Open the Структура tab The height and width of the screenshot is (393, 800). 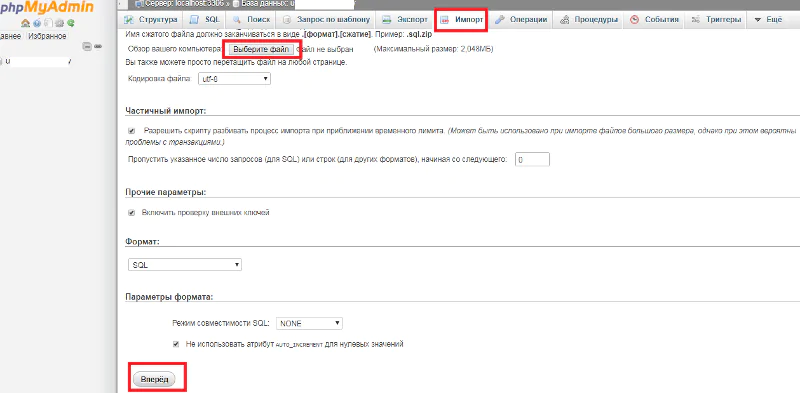pos(152,20)
